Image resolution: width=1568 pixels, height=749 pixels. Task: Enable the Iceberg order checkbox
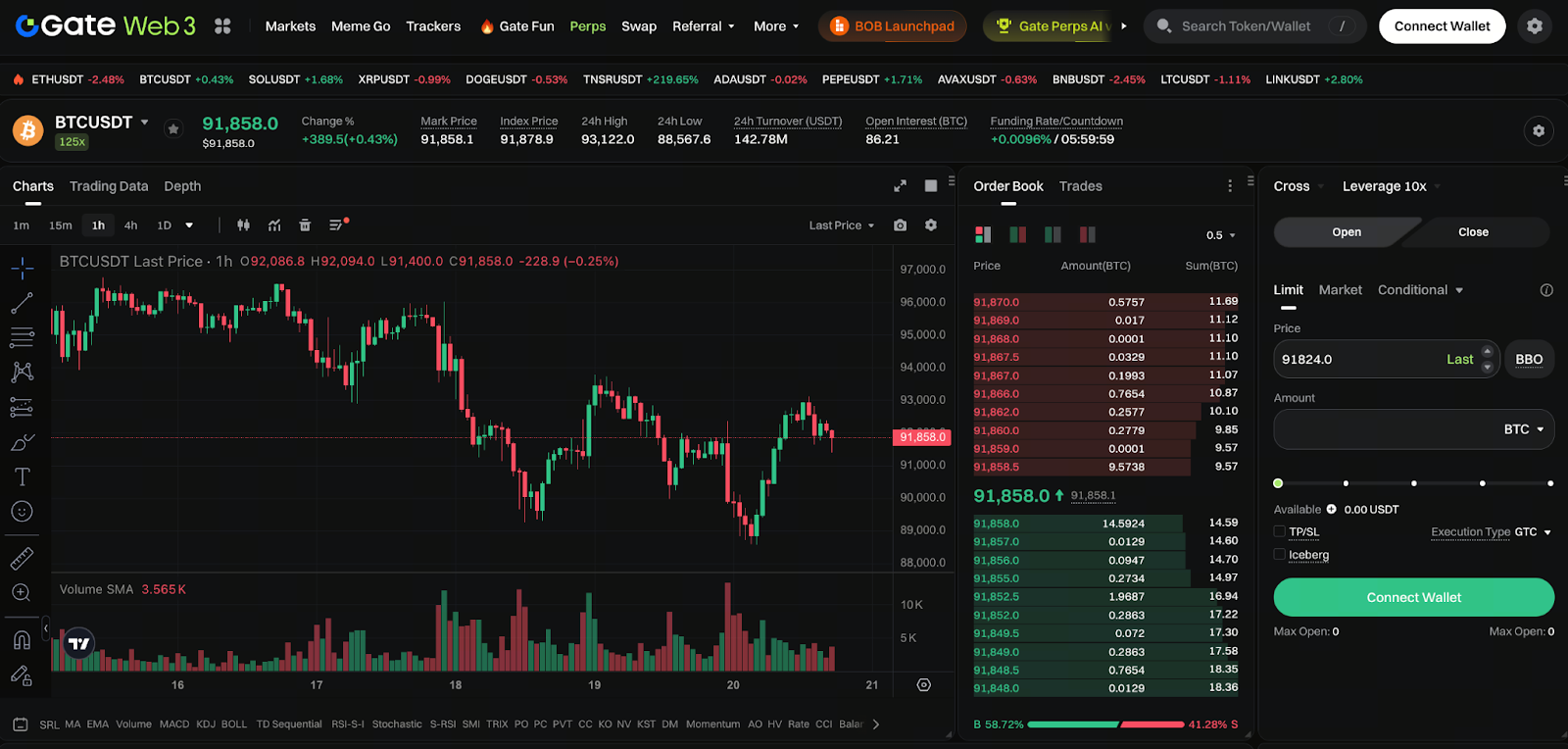pos(1279,554)
